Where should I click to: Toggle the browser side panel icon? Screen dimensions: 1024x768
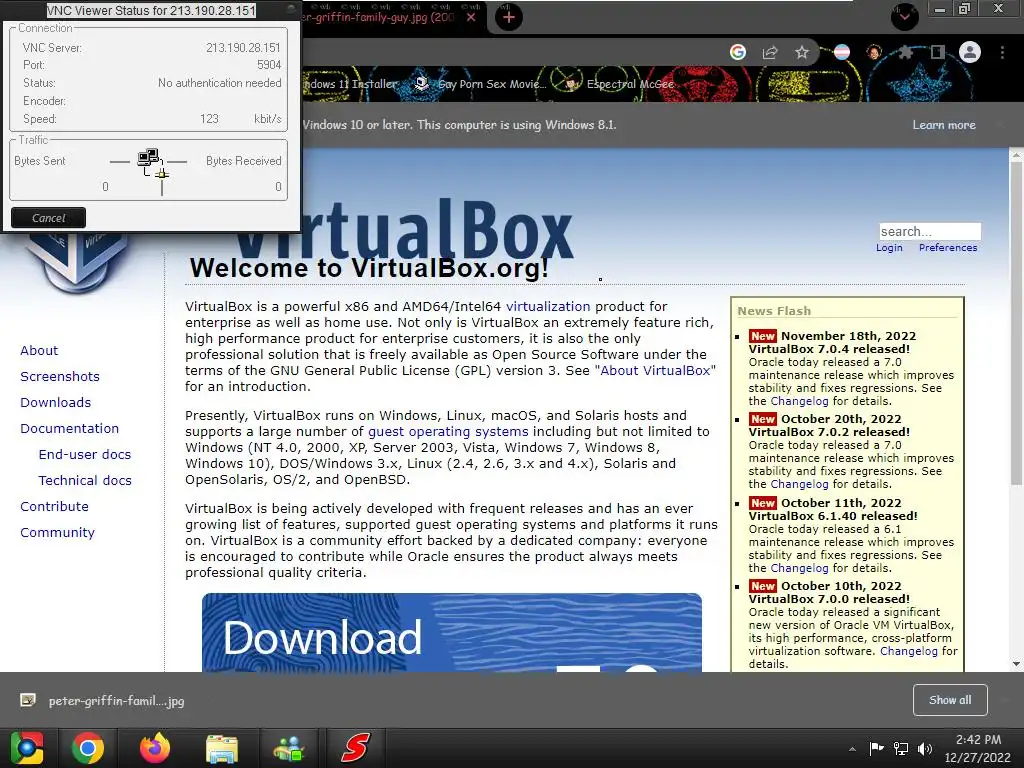[x=938, y=52]
